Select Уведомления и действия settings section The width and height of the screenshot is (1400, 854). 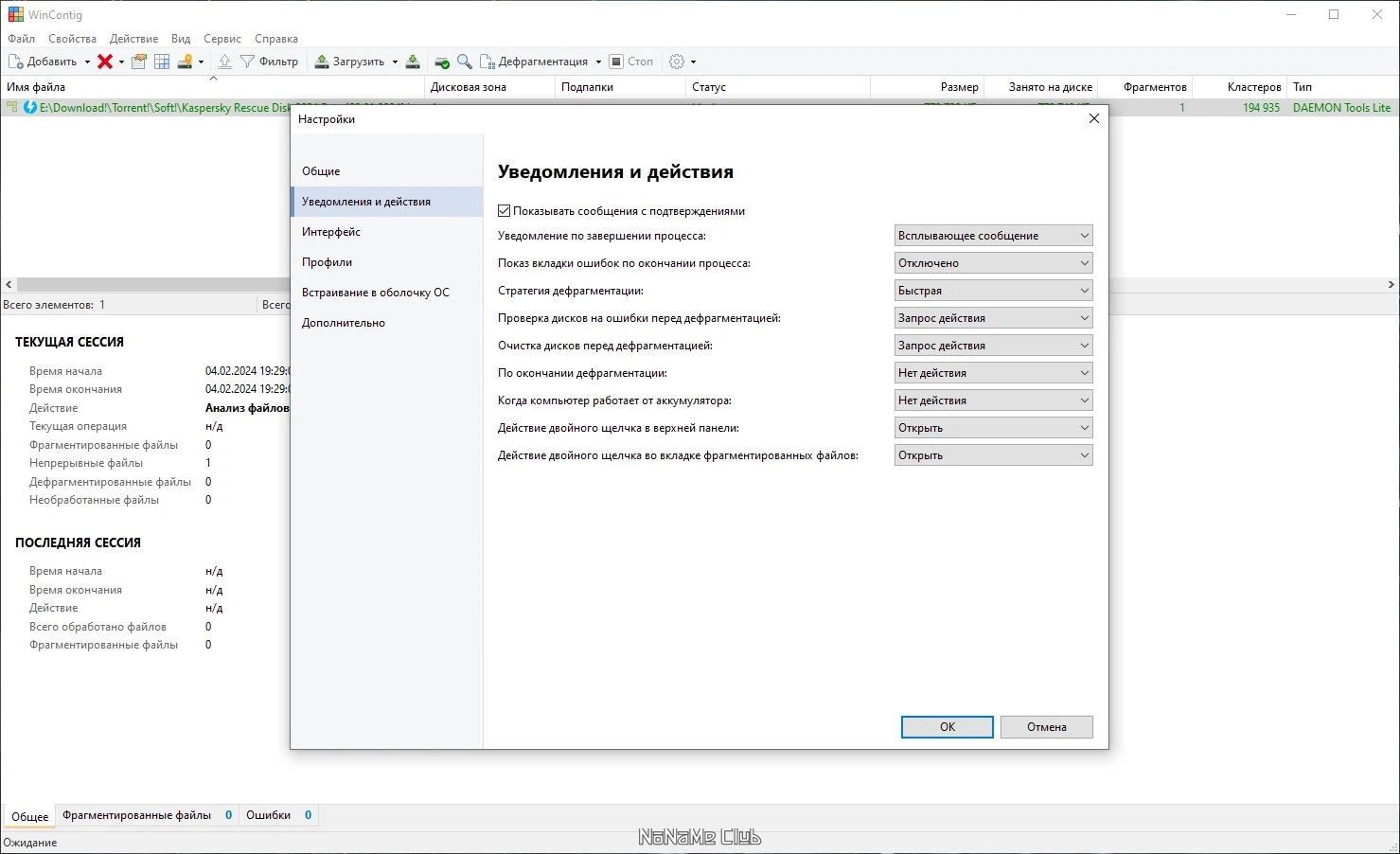tap(387, 202)
